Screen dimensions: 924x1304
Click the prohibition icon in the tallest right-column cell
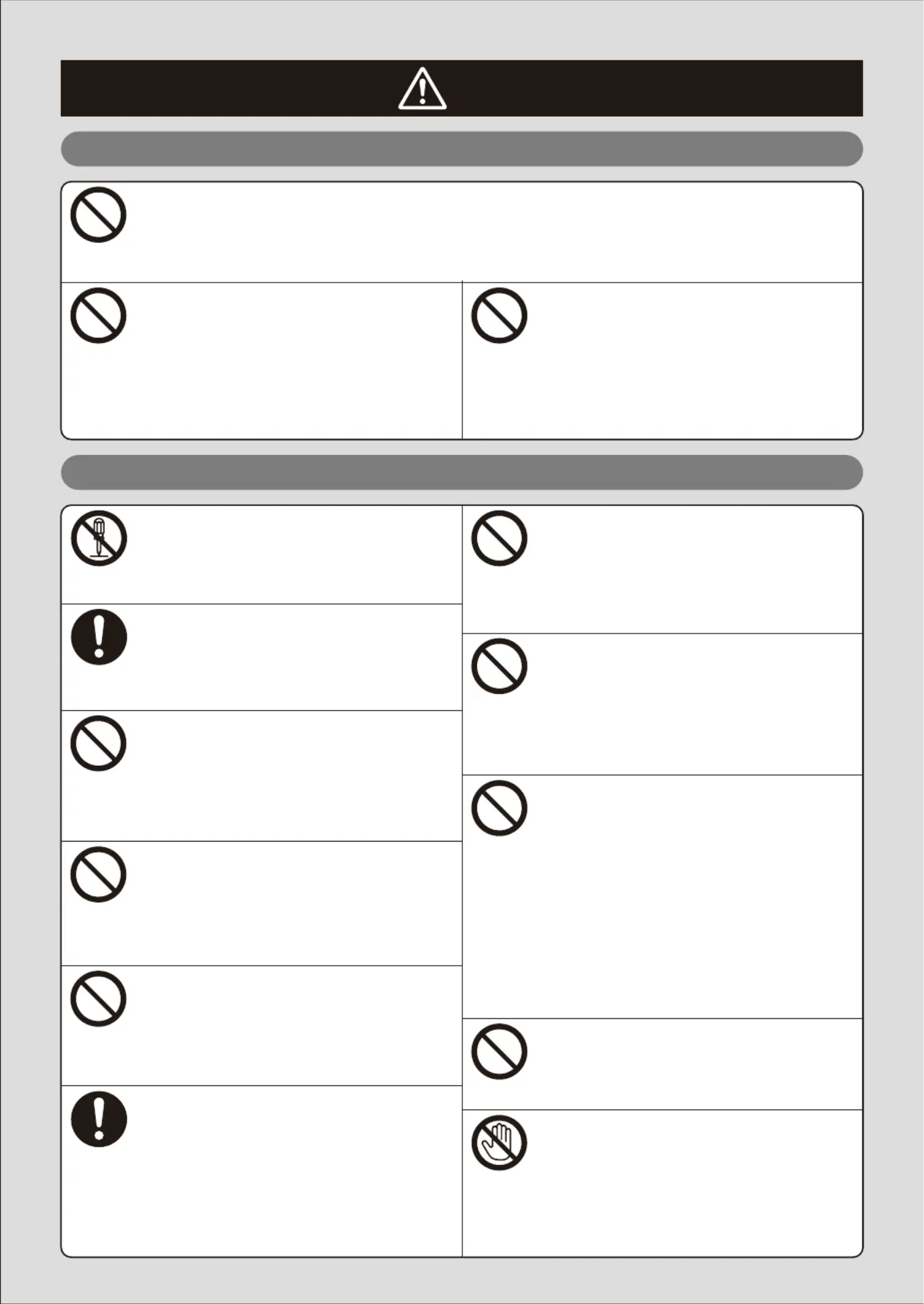tap(499, 808)
